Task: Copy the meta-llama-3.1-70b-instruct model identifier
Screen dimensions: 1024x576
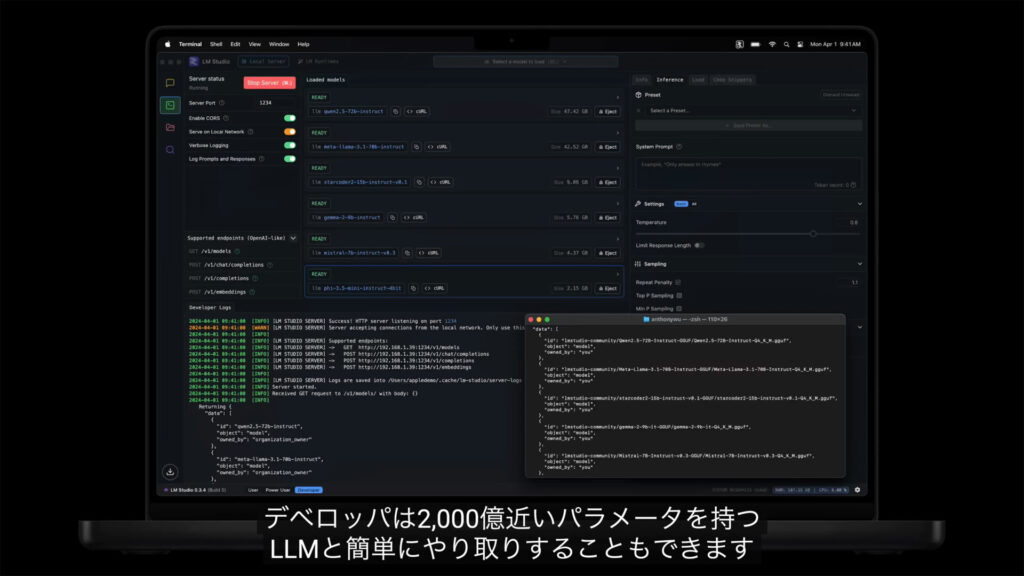Action: pyautogui.click(x=416, y=147)
